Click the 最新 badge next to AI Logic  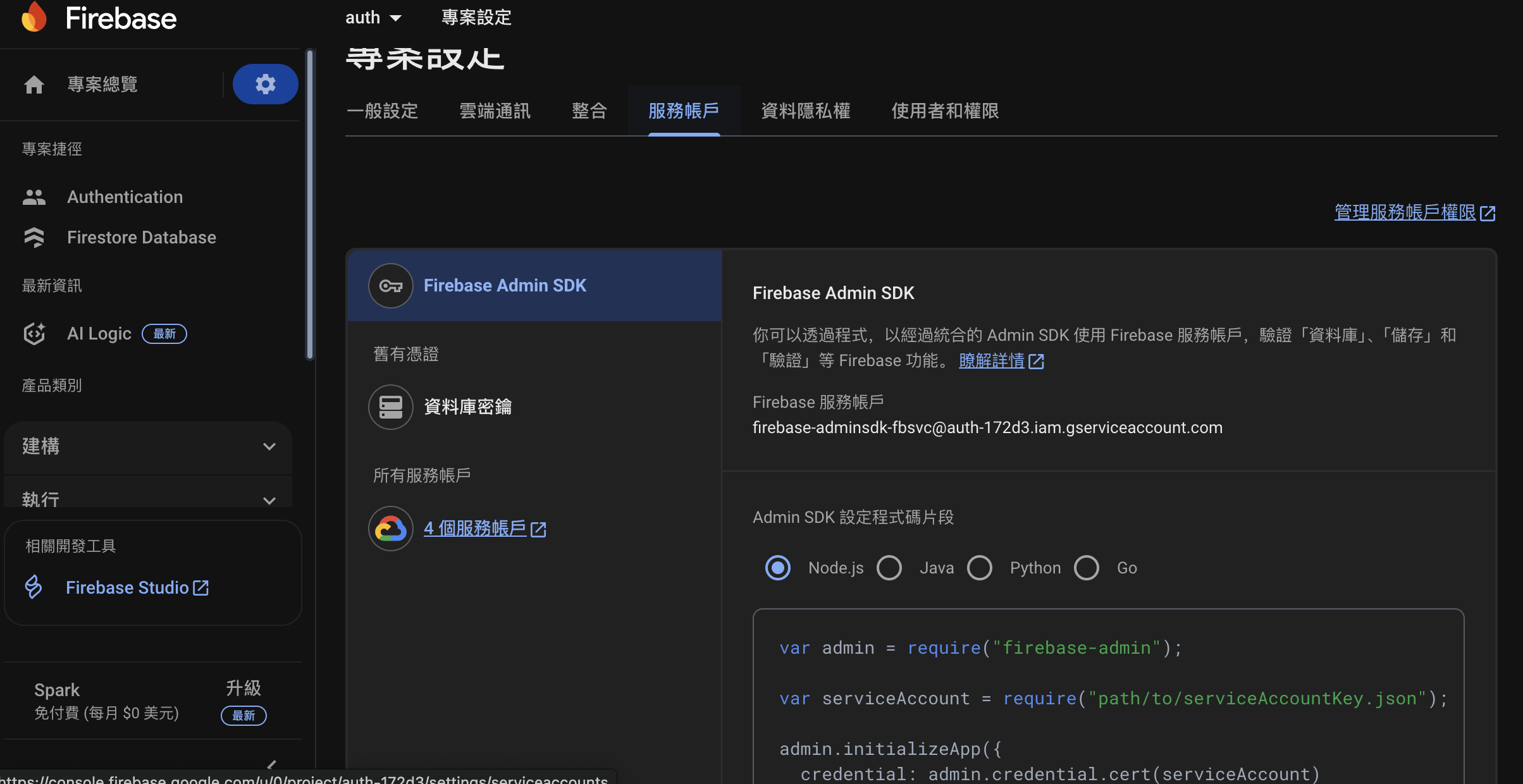coord(164,334)
